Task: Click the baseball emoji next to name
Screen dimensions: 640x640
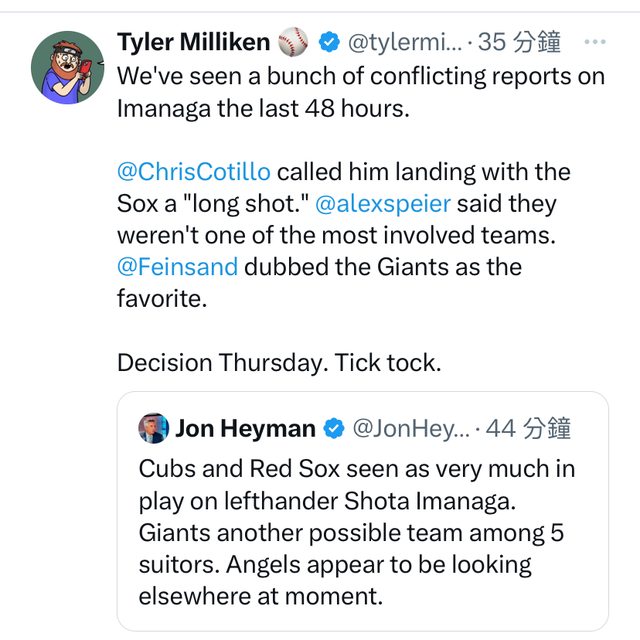Action: 293,43
